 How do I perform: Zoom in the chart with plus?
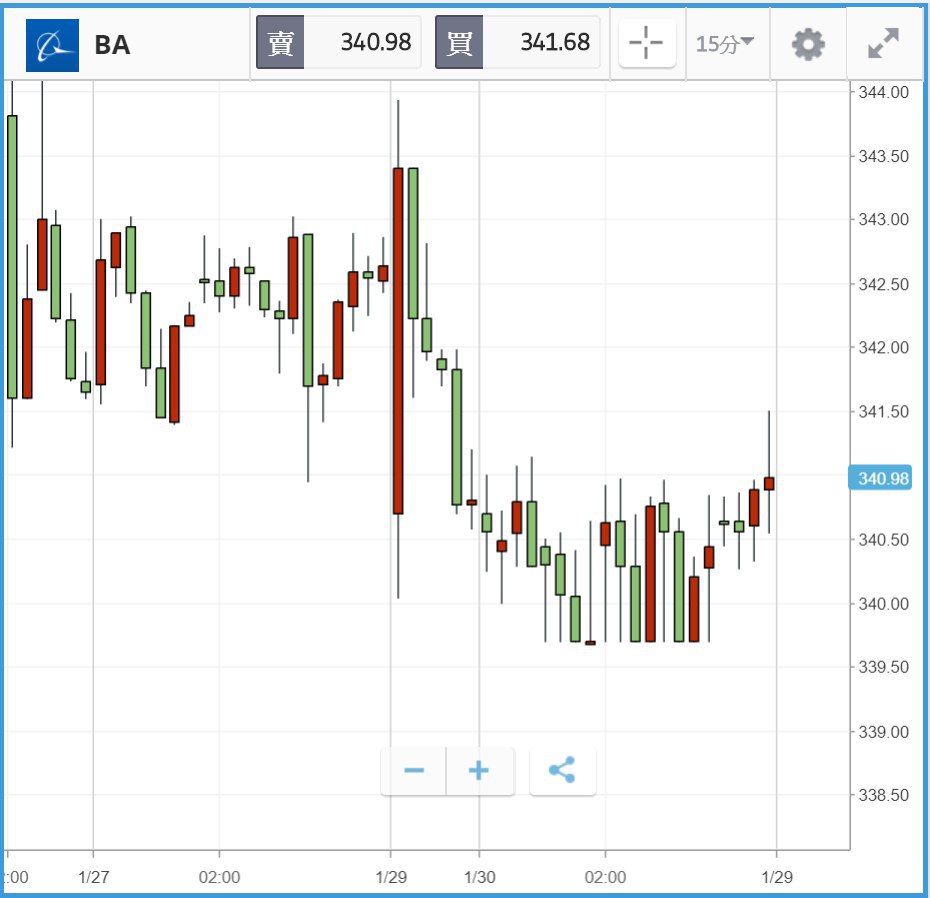(x=479, y=771)
